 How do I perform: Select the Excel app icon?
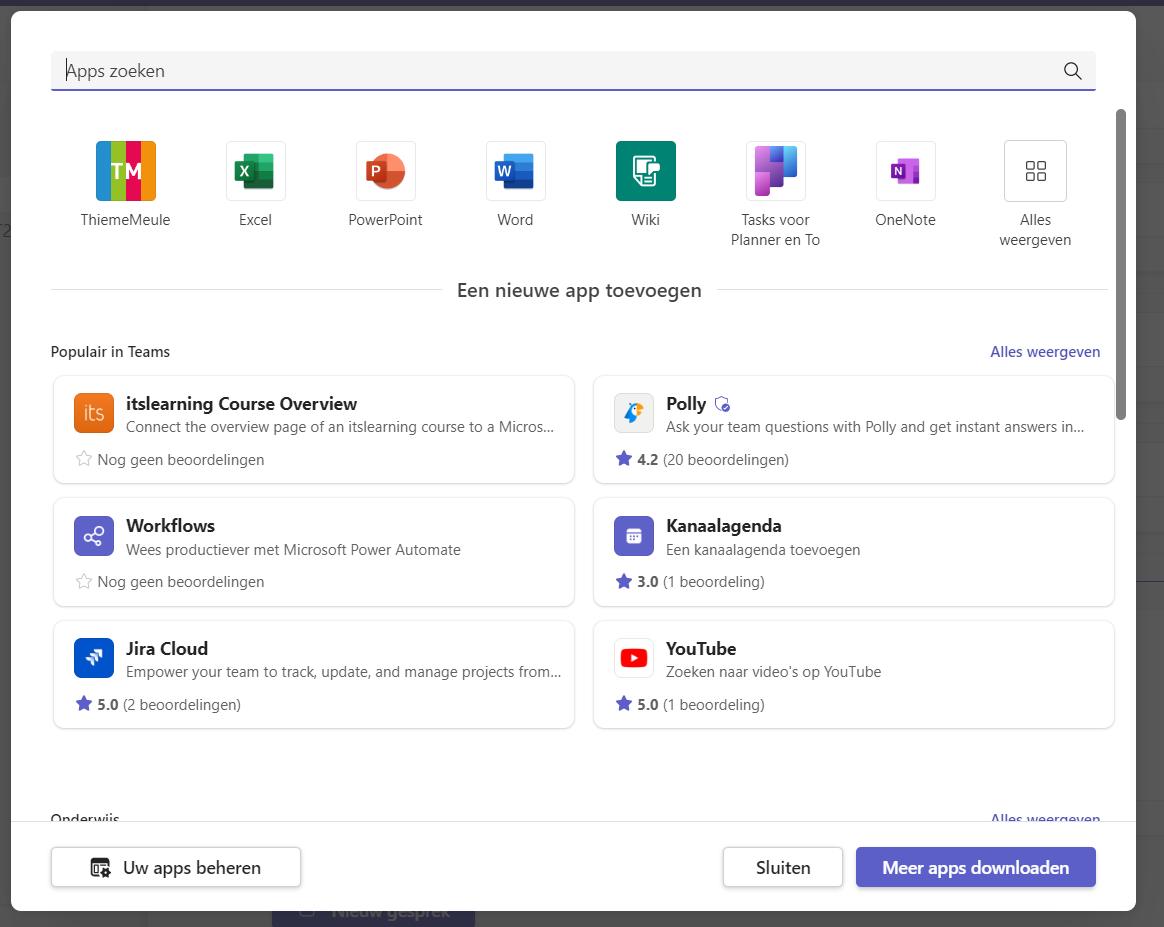tap(255, 171)
